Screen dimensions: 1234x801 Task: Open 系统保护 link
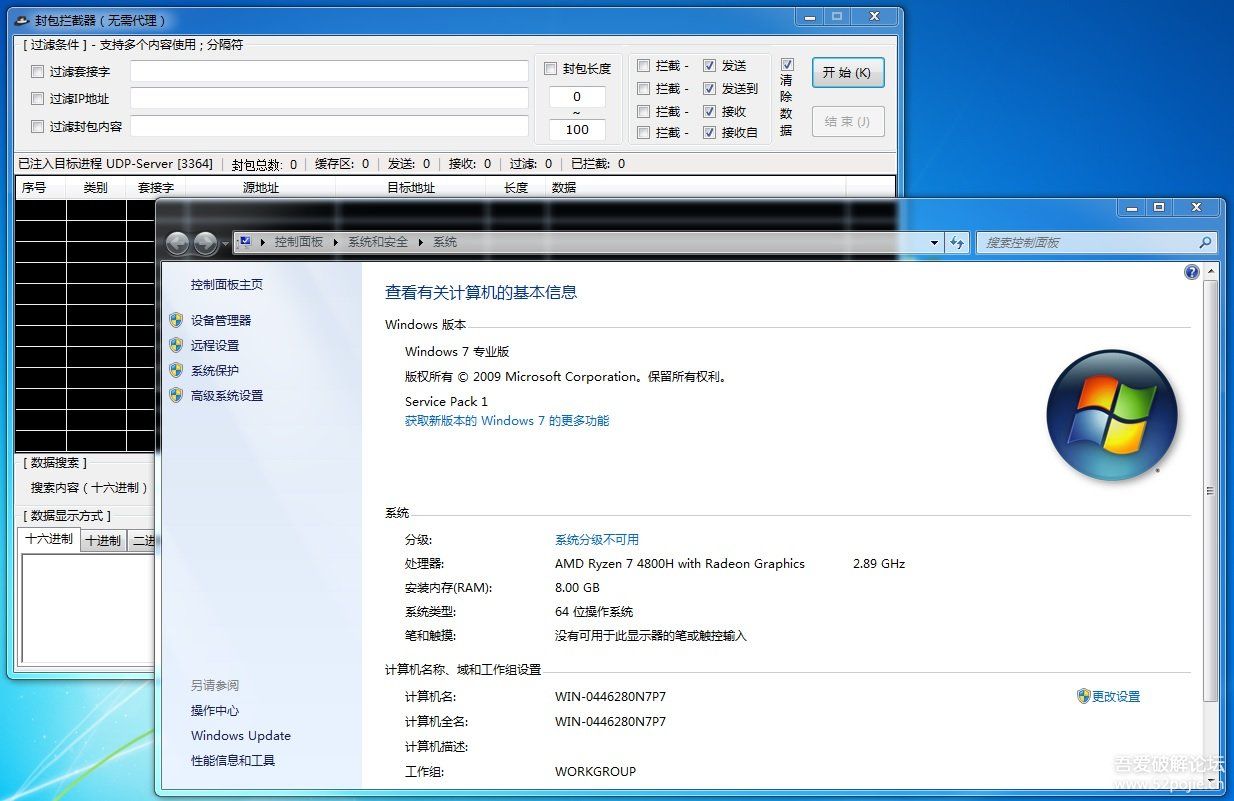click(x=215, y=370)
